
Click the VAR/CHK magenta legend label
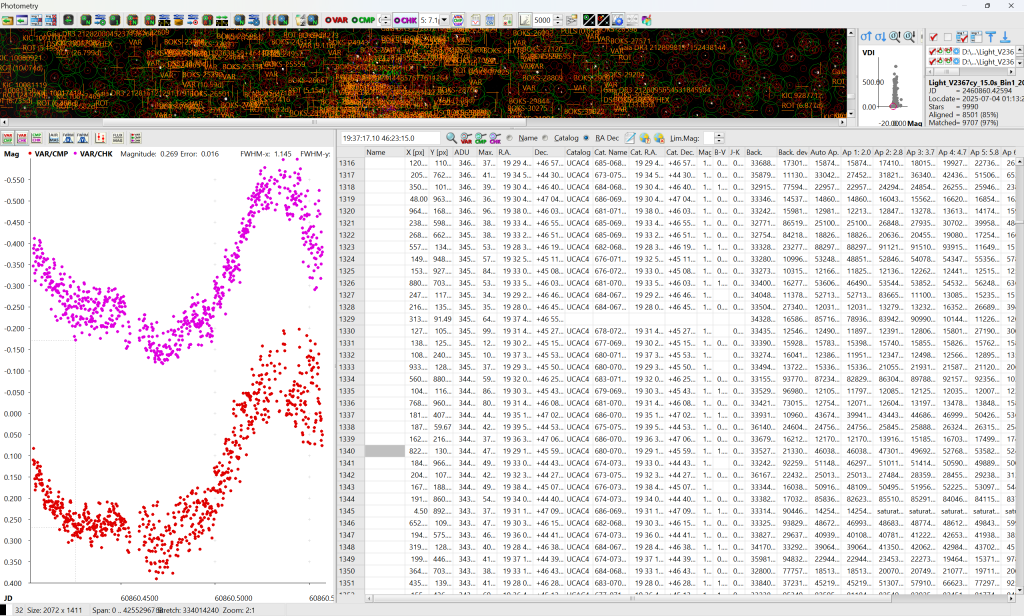pyautogui.click(x=96, y=154)
